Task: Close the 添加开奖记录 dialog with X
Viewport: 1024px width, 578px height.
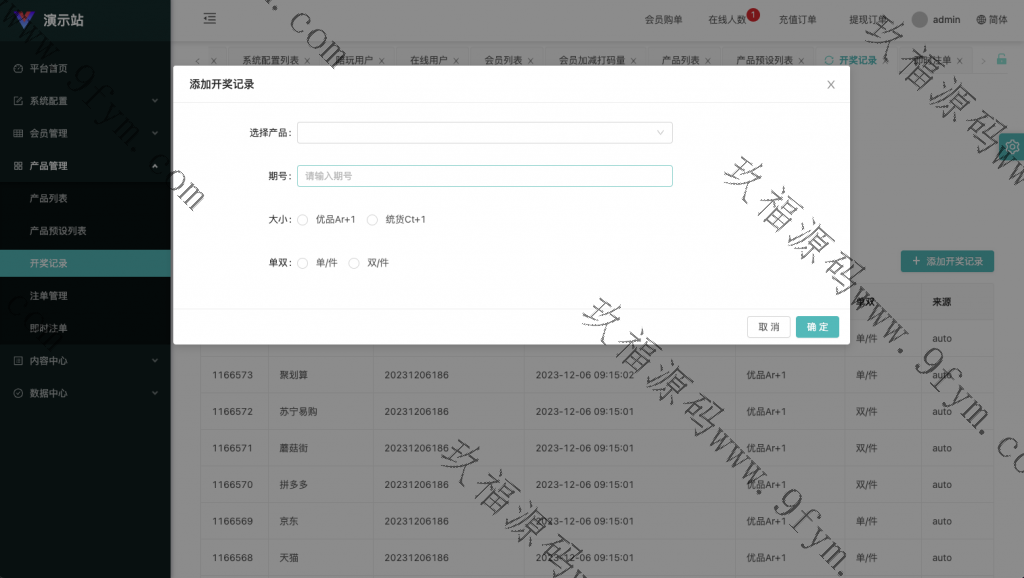Action: tap(830, 85)
